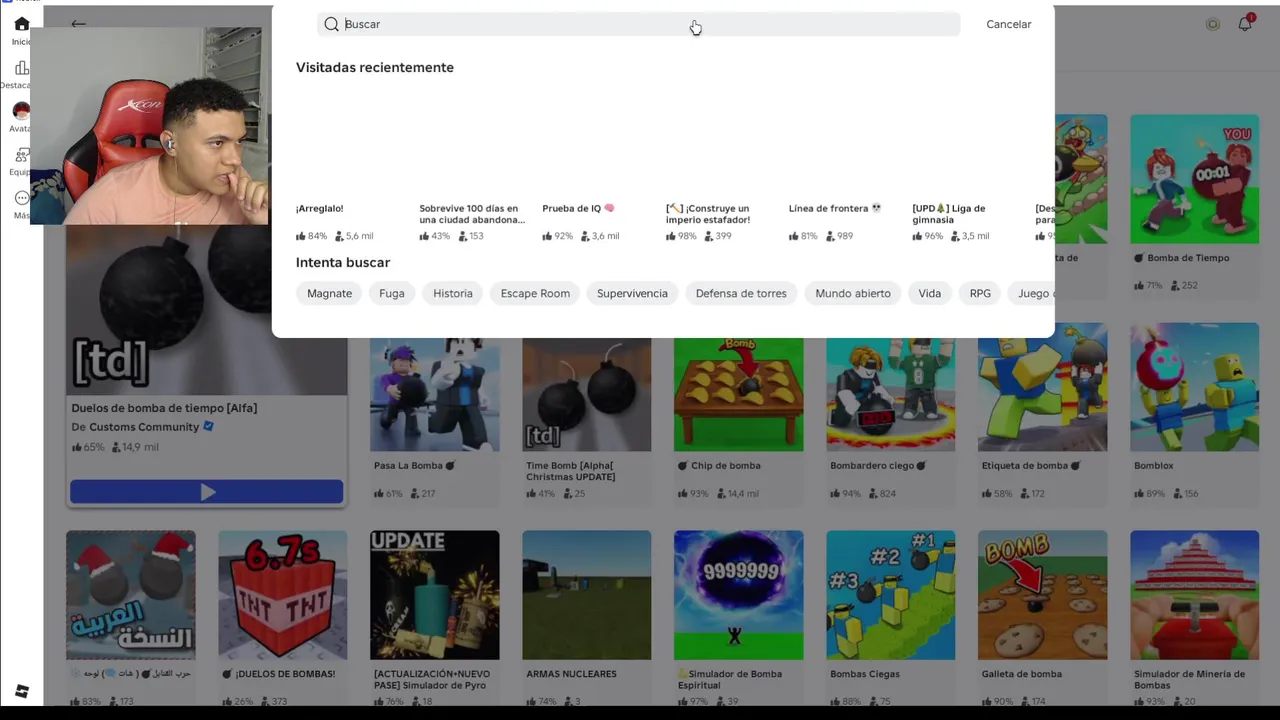Screen dimensions: 1280x720
Task: Click the Equipo group icon in sidebar
Action: pos(21,156)
